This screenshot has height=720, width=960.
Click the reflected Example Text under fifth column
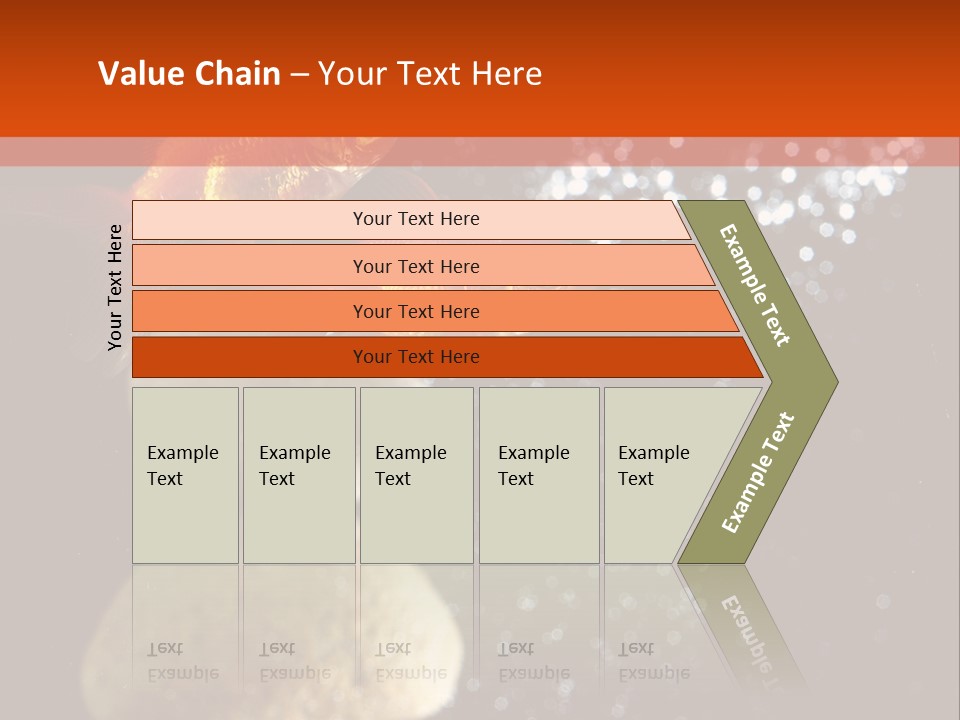pyautogui.click(x=652, y=662)
